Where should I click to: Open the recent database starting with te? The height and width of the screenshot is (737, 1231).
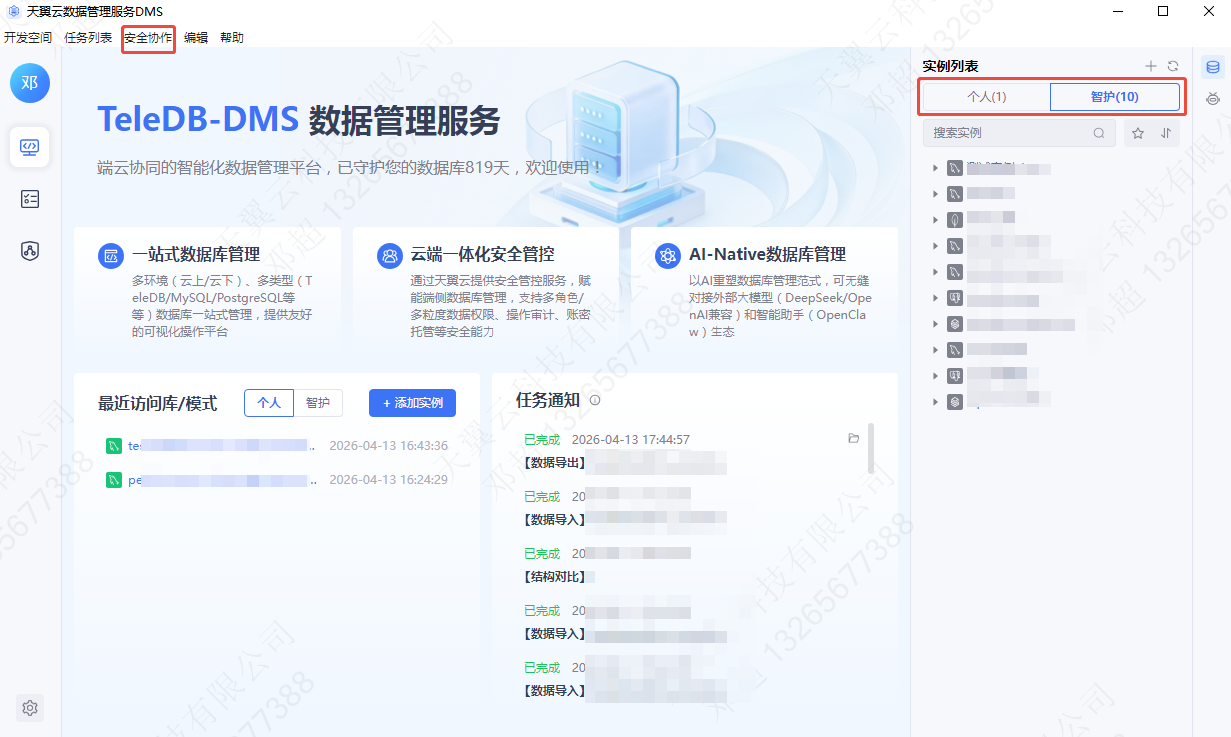pyautogui.click(x=221, y=446)
